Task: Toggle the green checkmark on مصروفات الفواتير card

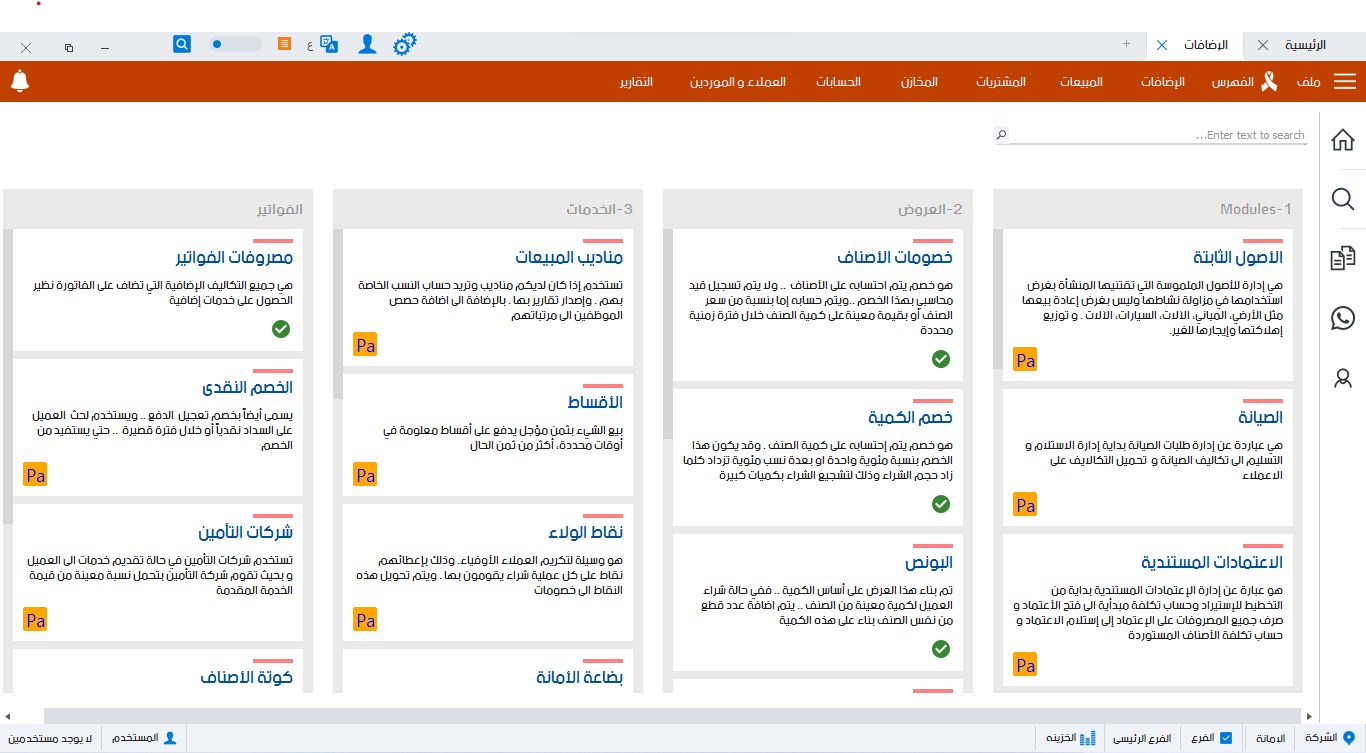Action: click(x=281, y=329)
